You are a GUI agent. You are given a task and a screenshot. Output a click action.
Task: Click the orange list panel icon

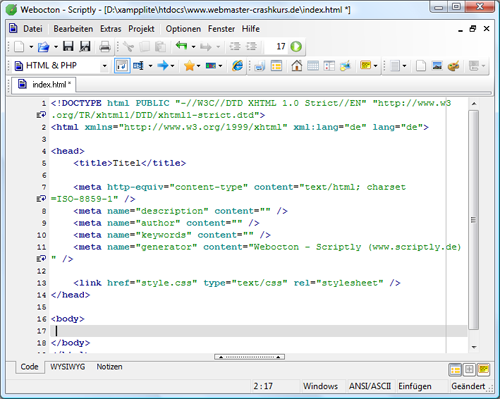pyautogui.click(x=276, y=66)
